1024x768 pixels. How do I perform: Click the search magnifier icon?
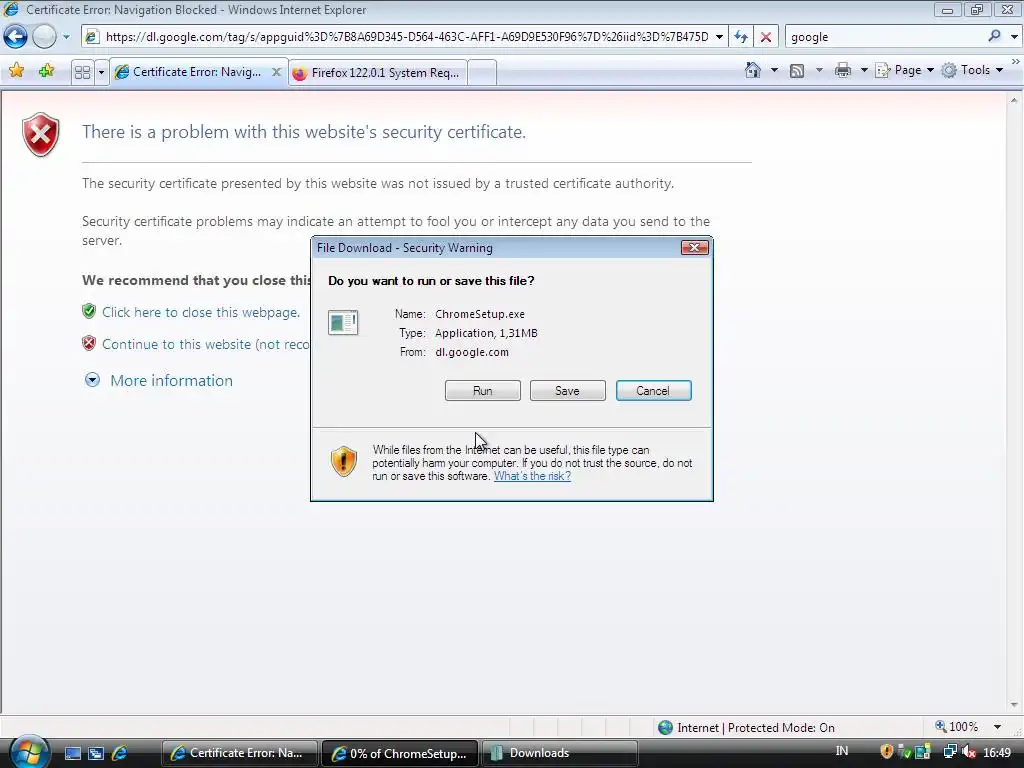click(x=994, y=36)
